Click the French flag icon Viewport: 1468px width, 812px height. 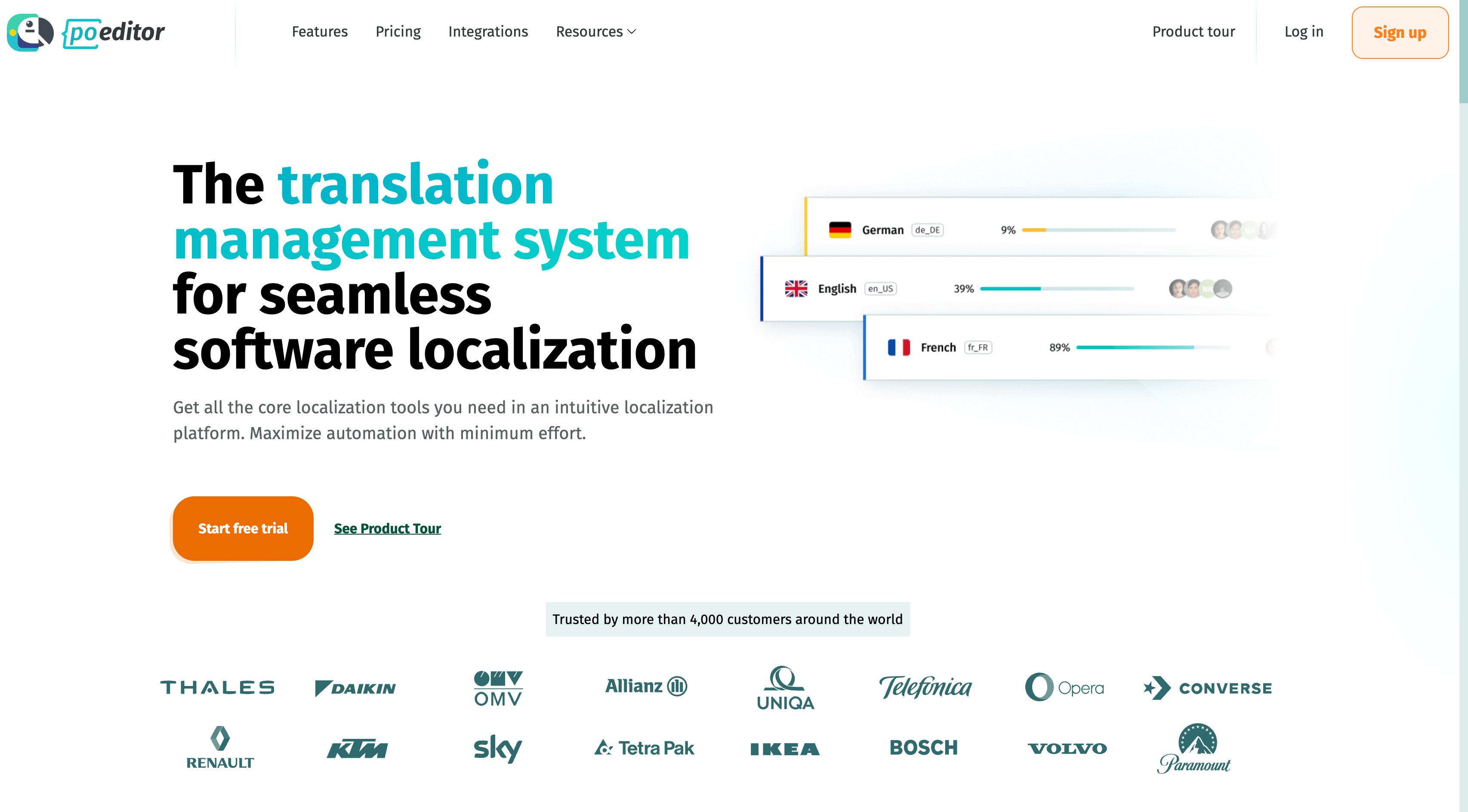click(899, 348)
